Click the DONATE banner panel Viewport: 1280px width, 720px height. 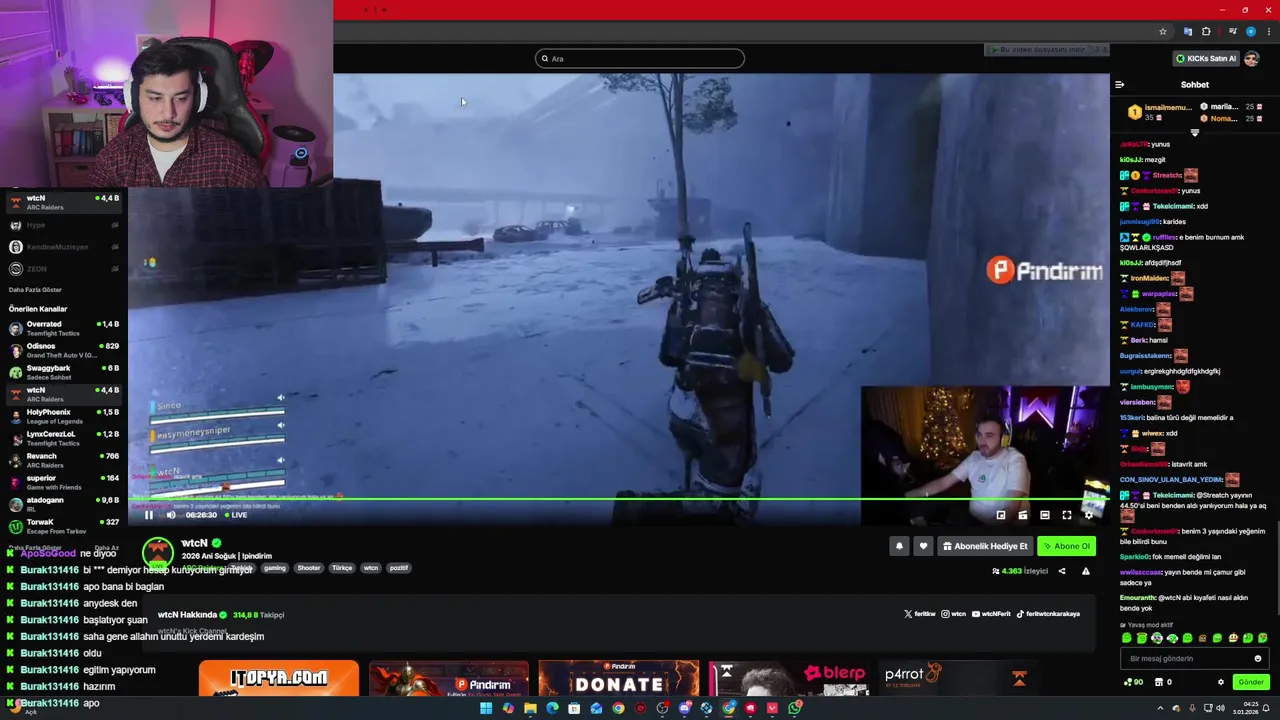coord(619,678)
